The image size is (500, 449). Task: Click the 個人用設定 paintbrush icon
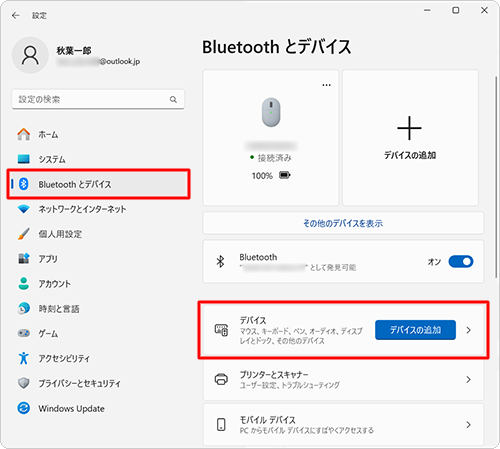coord(24,234)
